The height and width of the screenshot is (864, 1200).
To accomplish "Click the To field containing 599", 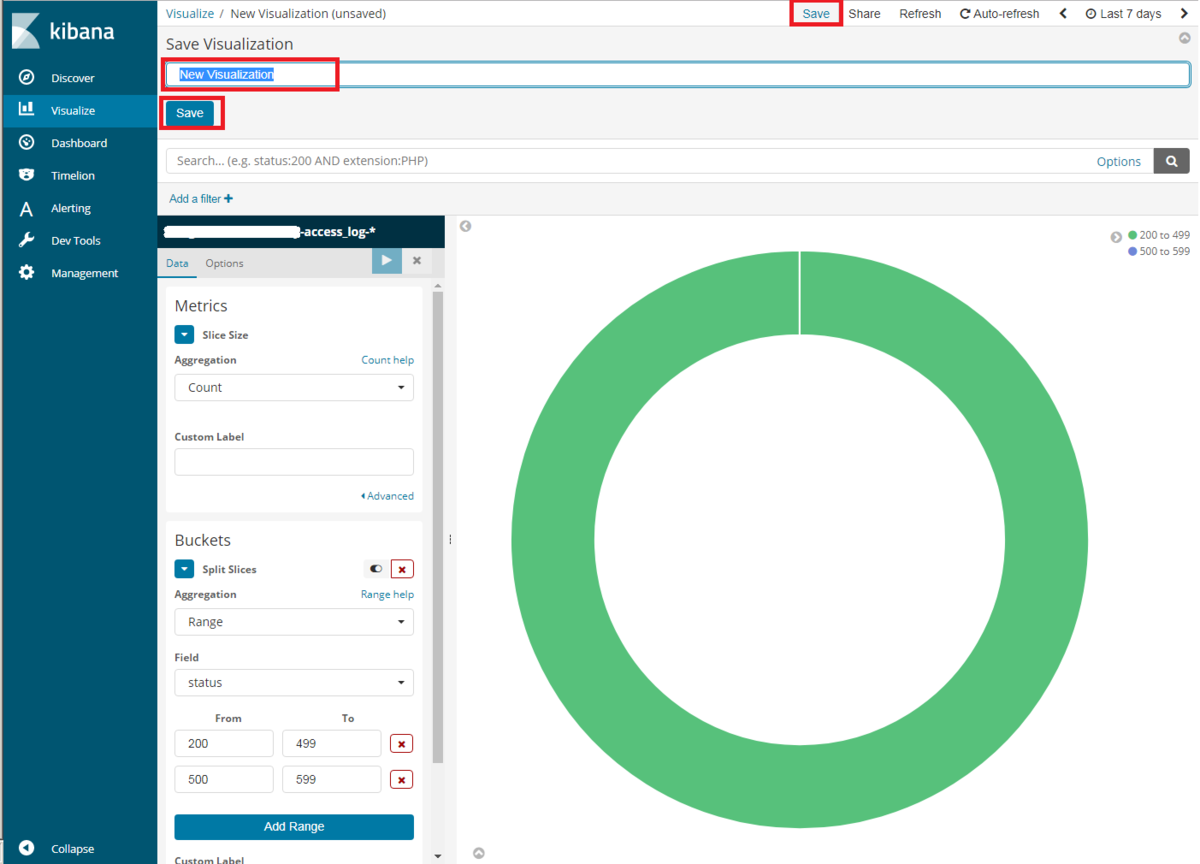I will pyautogui.click(x=332, y=780).
